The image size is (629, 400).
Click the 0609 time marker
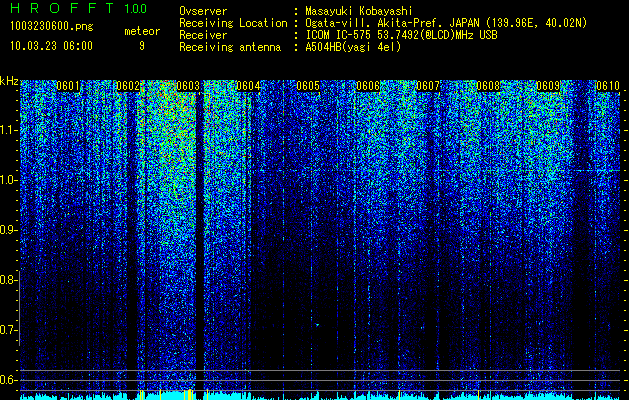click(x=548, y=86)
